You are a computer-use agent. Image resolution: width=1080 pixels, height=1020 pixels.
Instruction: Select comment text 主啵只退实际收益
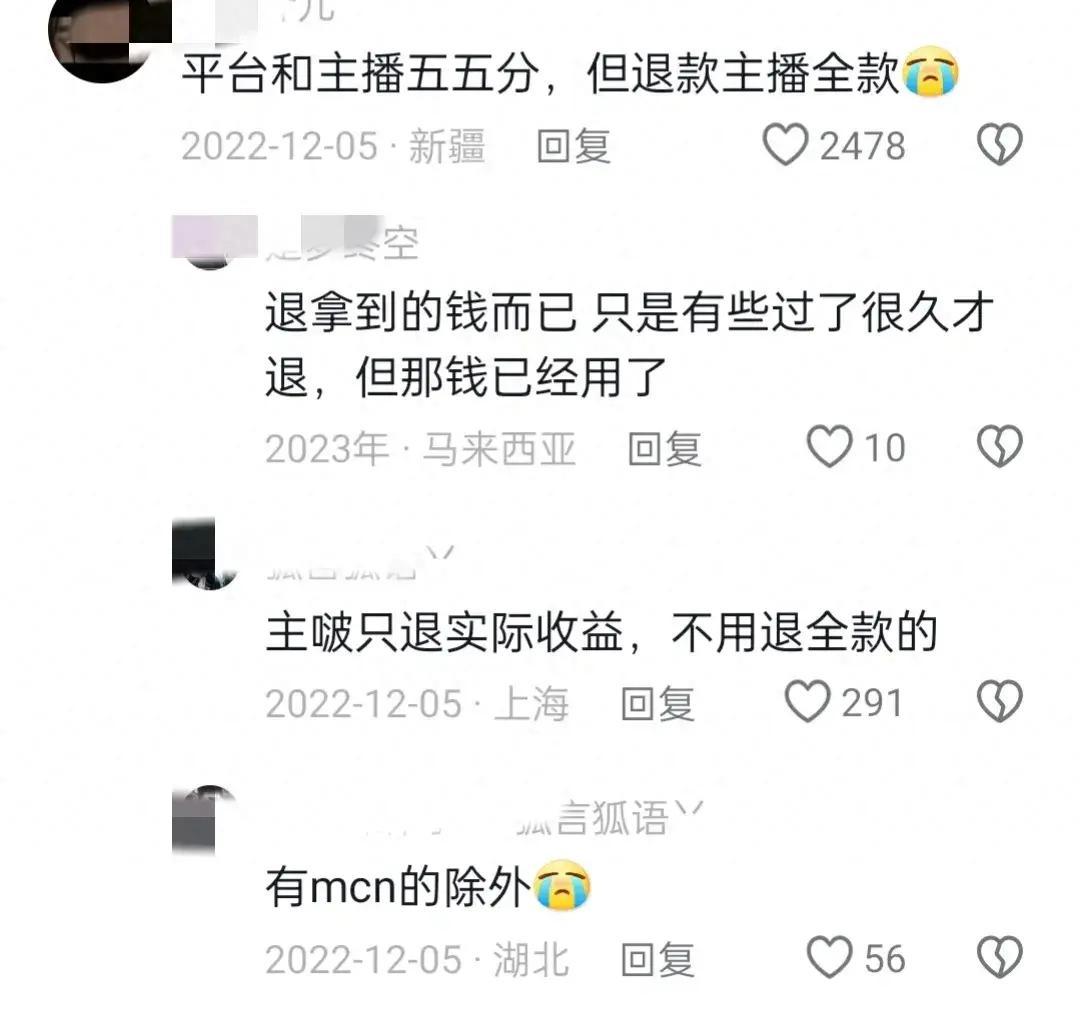[x=444, y=632]
